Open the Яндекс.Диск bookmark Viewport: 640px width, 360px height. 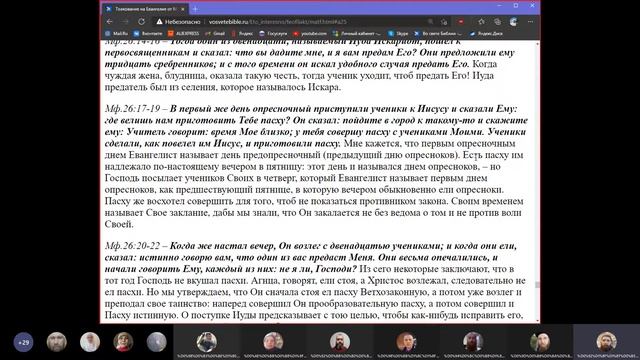point(486,33)
